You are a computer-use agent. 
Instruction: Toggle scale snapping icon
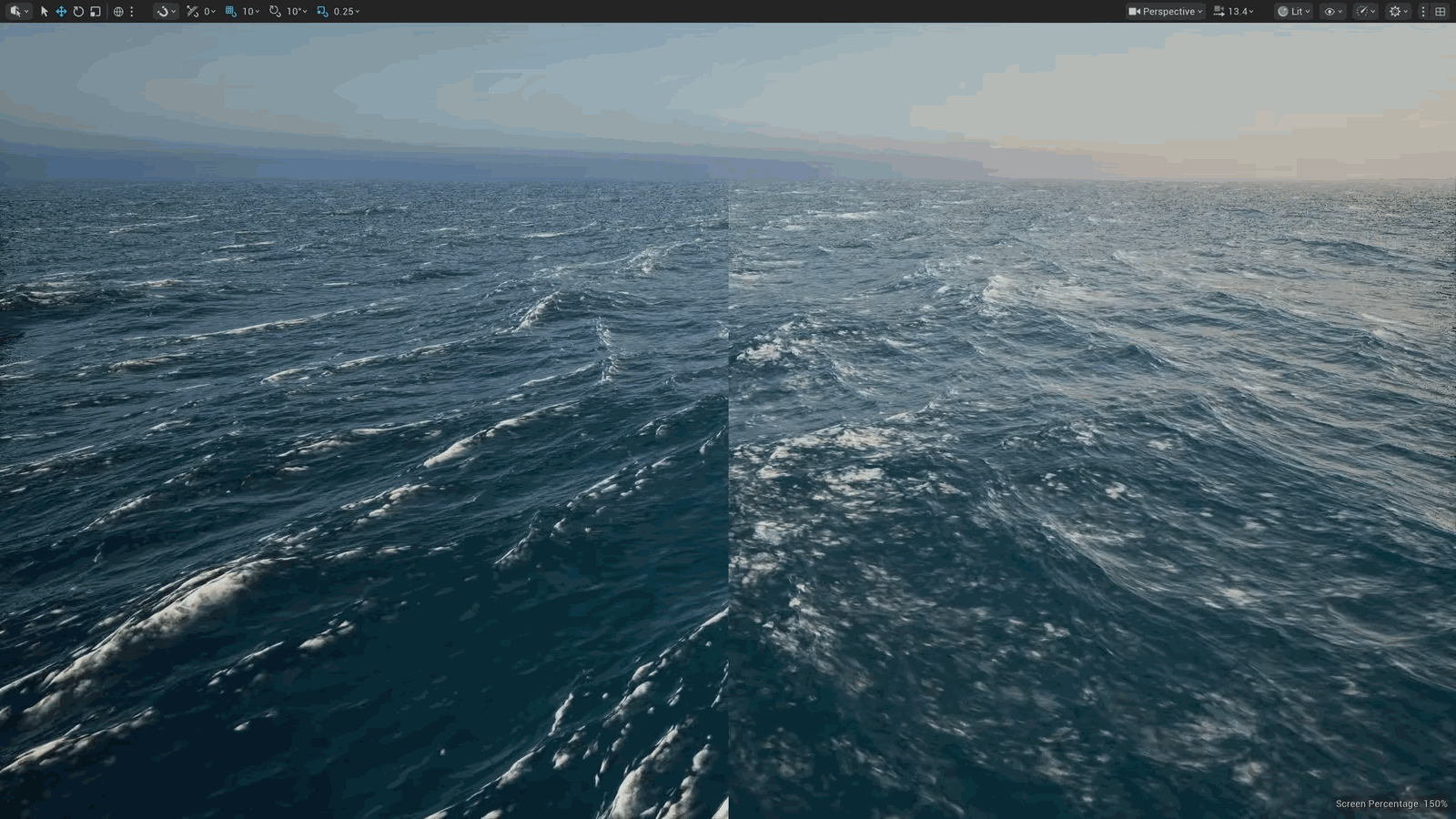pyautogui.click(x=322, y=11)
